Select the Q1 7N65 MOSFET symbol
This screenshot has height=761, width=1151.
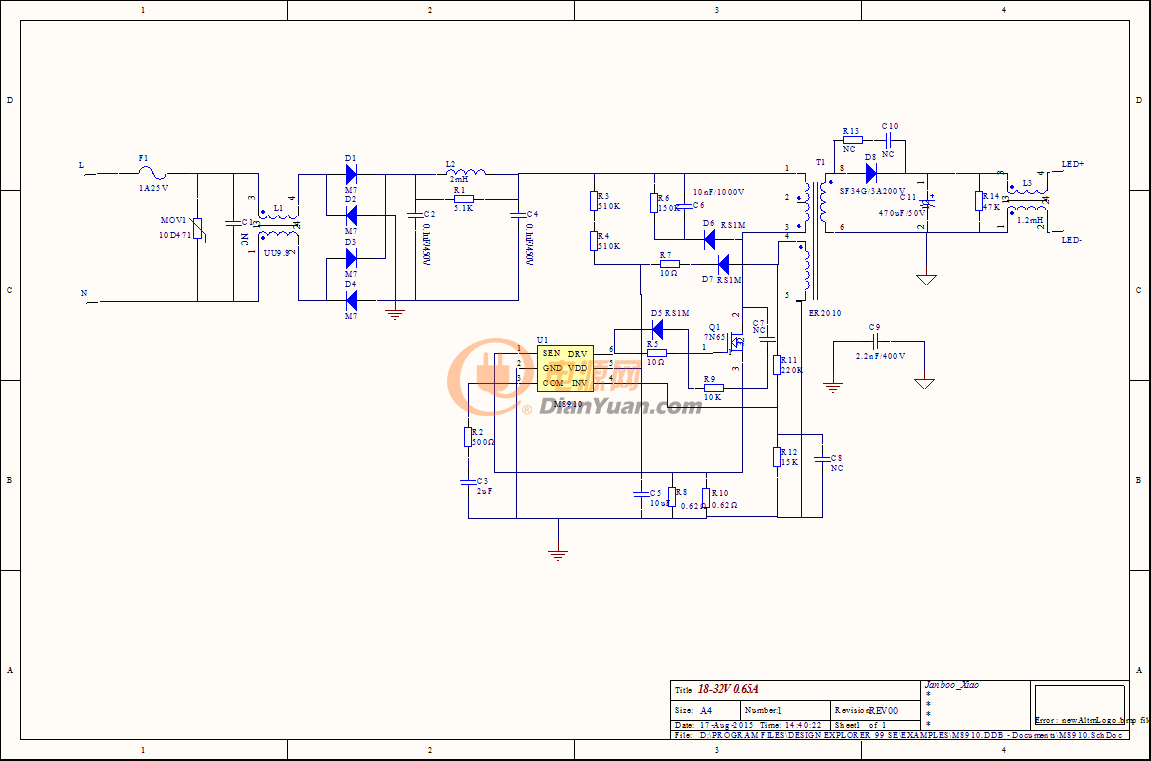click(x=736, y=342)
